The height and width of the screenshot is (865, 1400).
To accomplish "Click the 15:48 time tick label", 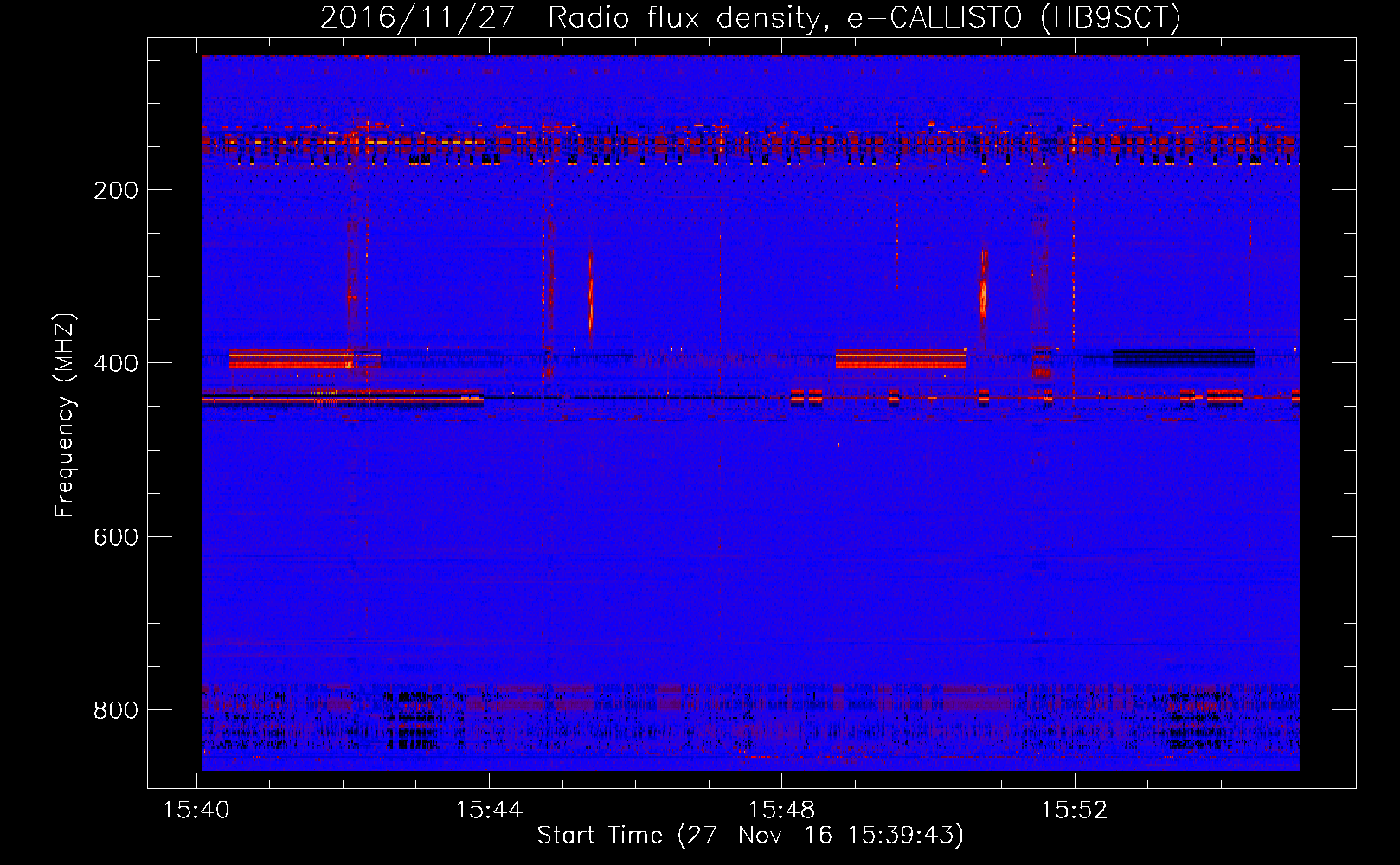I will [x=781, y=811].
